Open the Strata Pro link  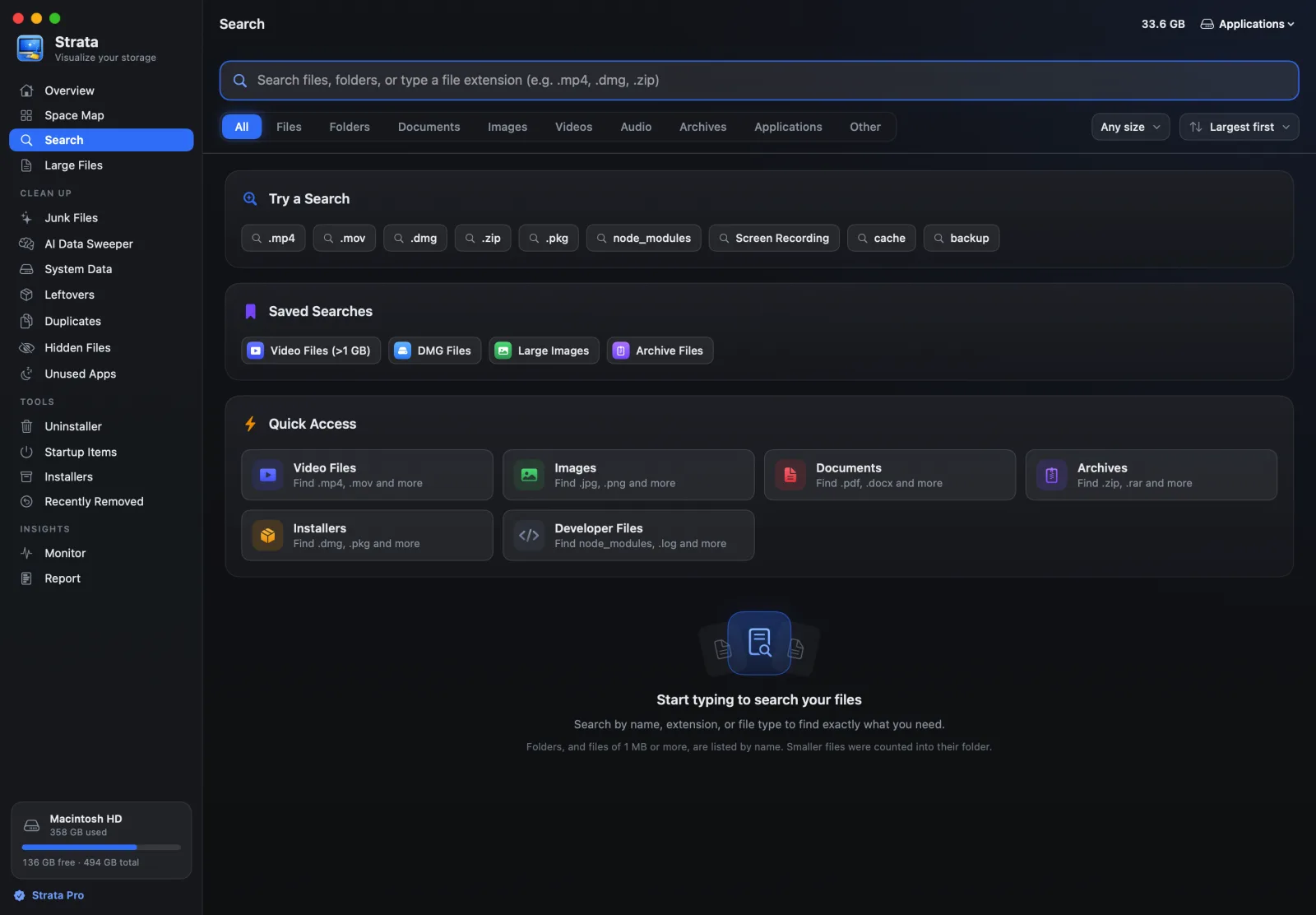coord(49,895)
